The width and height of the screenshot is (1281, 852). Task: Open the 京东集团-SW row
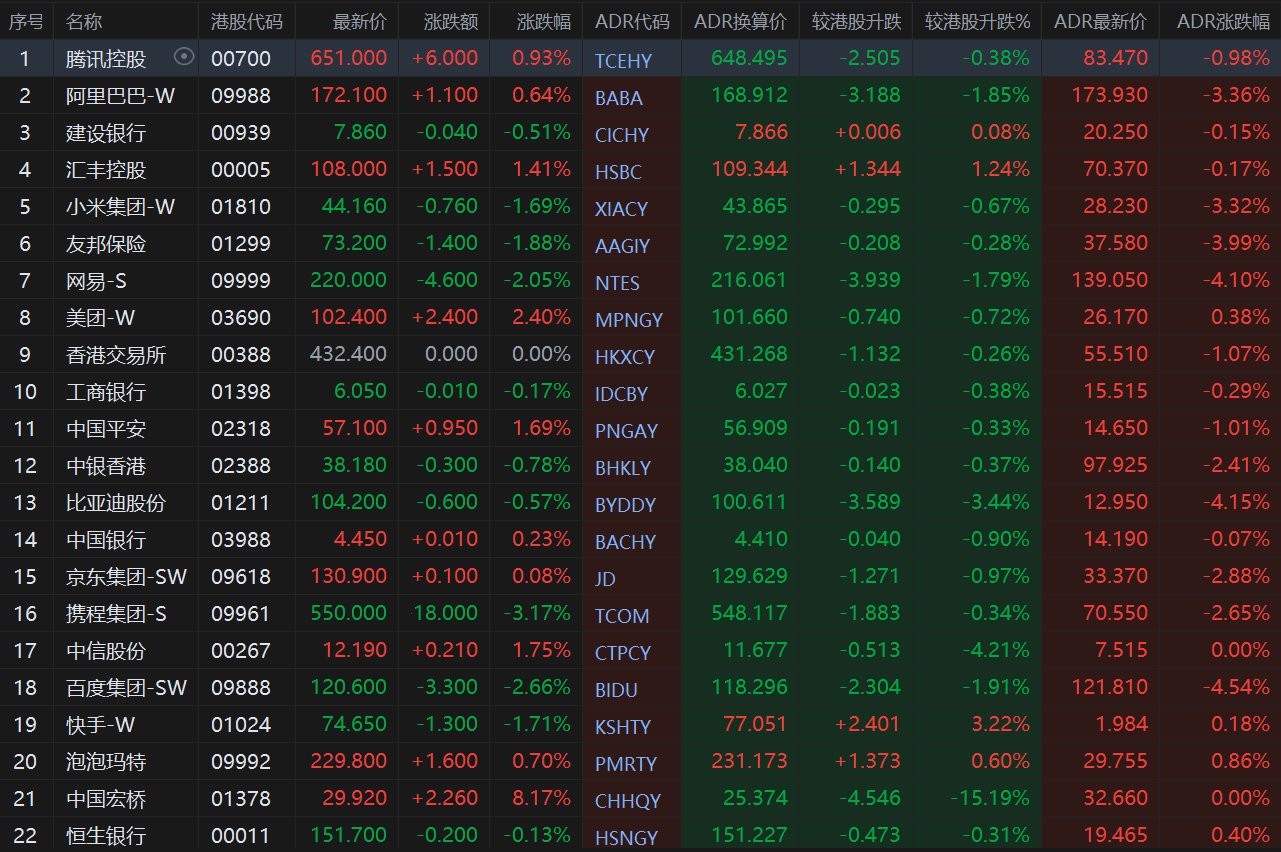[x=640, y=577]
